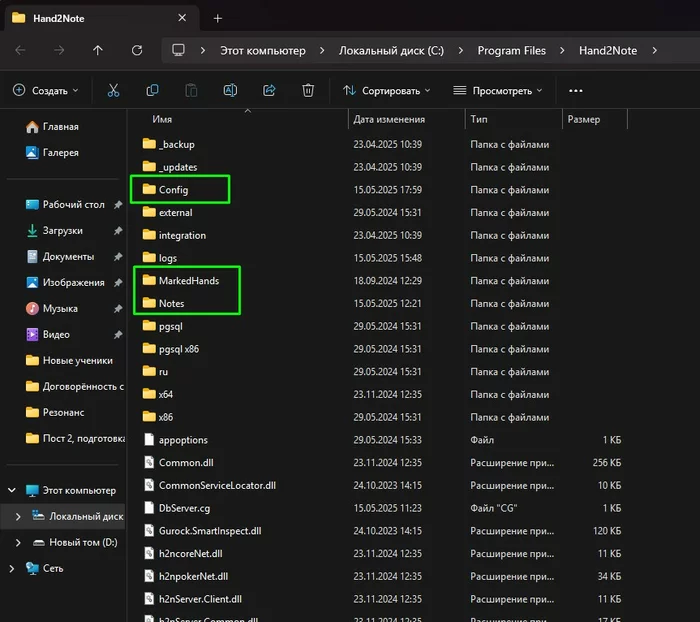Select the MarkedHands folder
This screenshot has width=700, height=622.
point(189,281)
